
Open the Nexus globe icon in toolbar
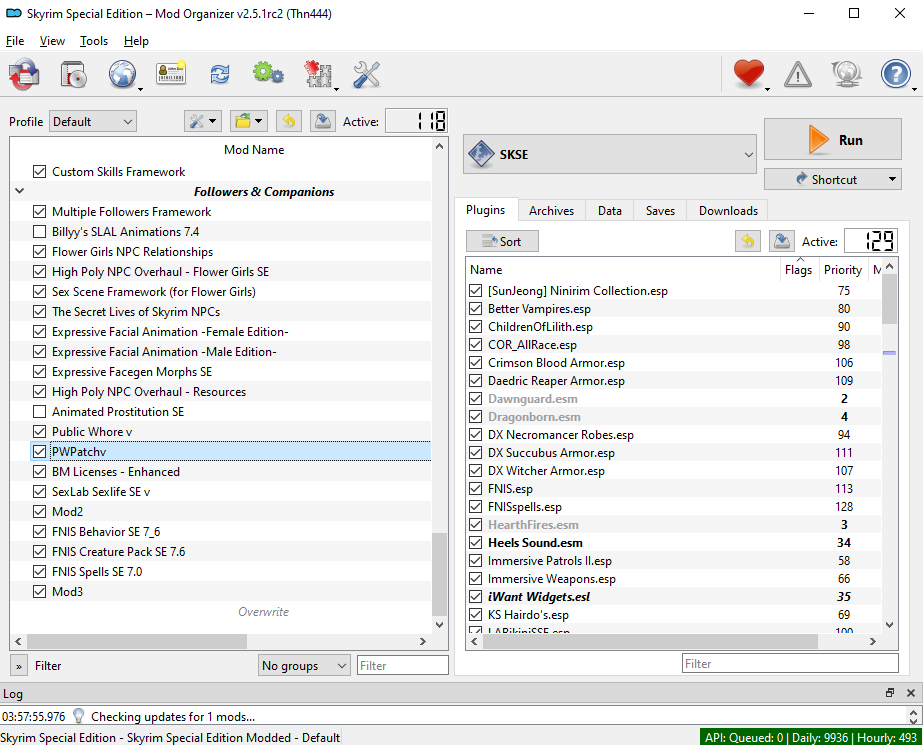coord(122,74)
